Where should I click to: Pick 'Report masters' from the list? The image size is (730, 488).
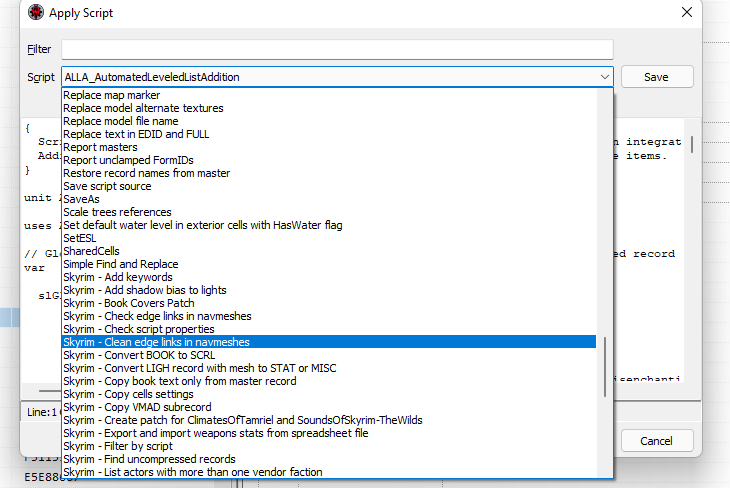(x=329, y=147)
